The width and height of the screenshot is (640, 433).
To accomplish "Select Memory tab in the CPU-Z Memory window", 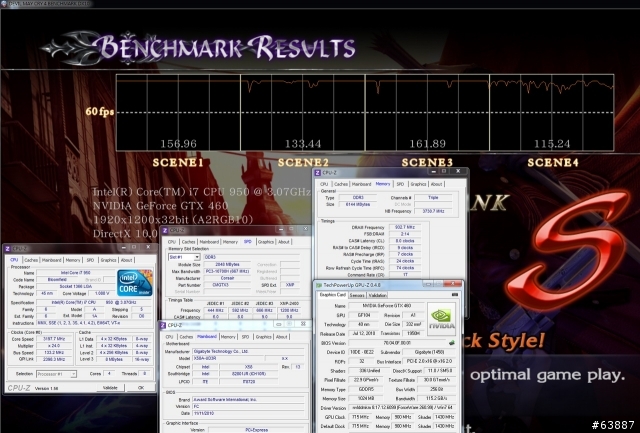I will click(383, 184).
